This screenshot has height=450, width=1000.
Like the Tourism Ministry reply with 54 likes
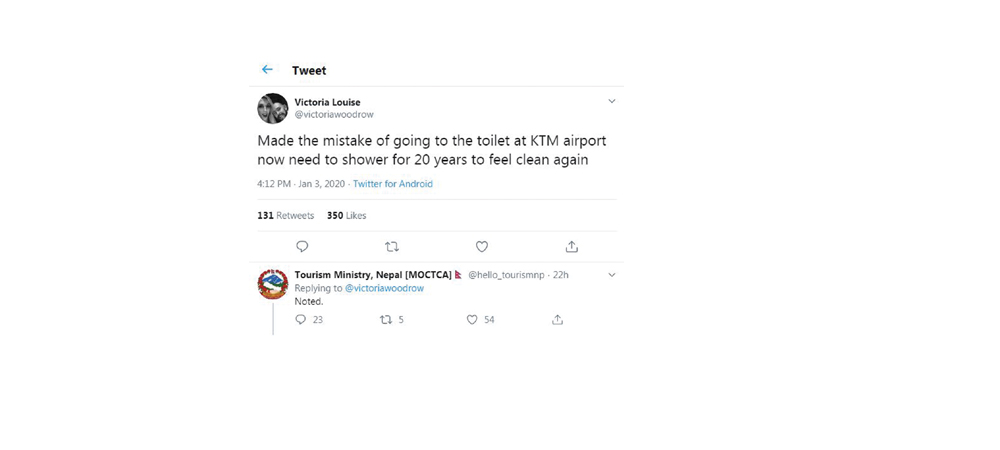pyautogui.click(x=472, y=320)
